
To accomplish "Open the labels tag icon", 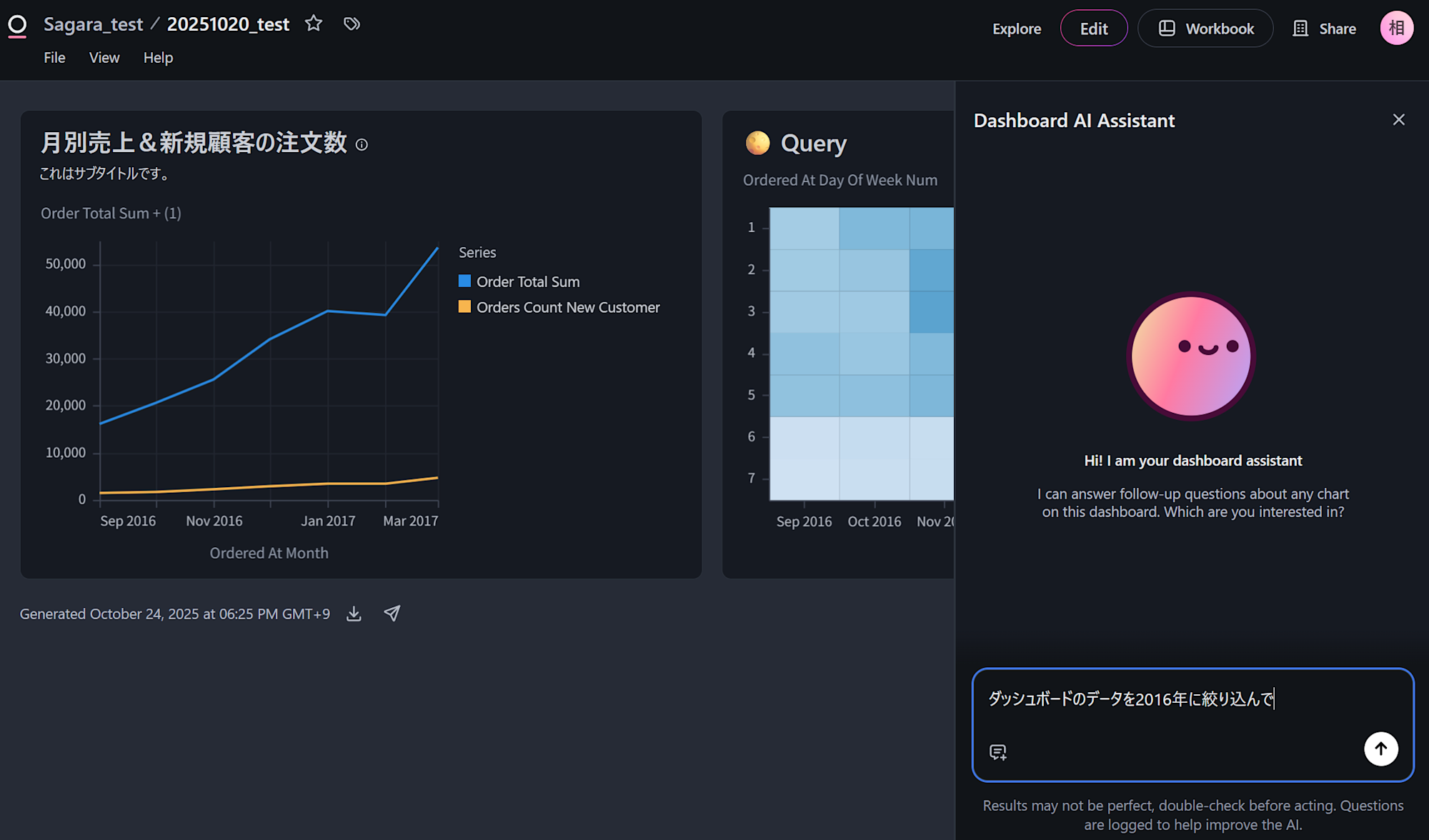I will (x=352, y=24).
